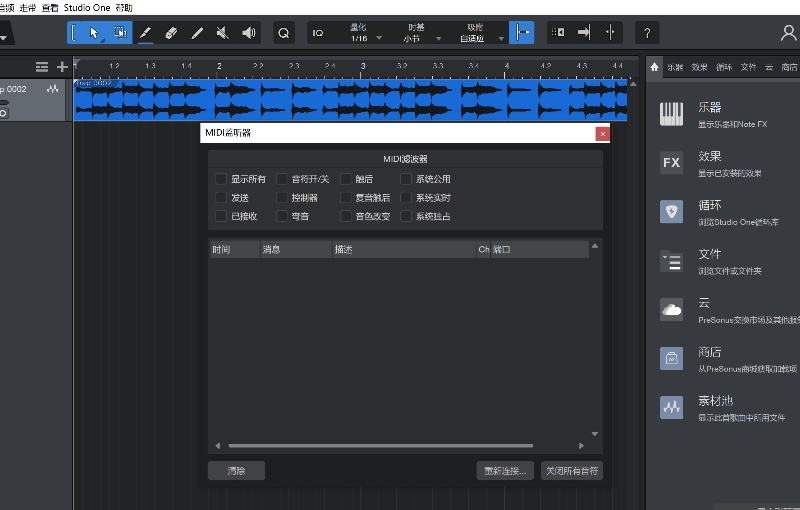Screen dimensions: 800x510
Task: Click the 关闭所有音符 button
Action: [572, 471]
